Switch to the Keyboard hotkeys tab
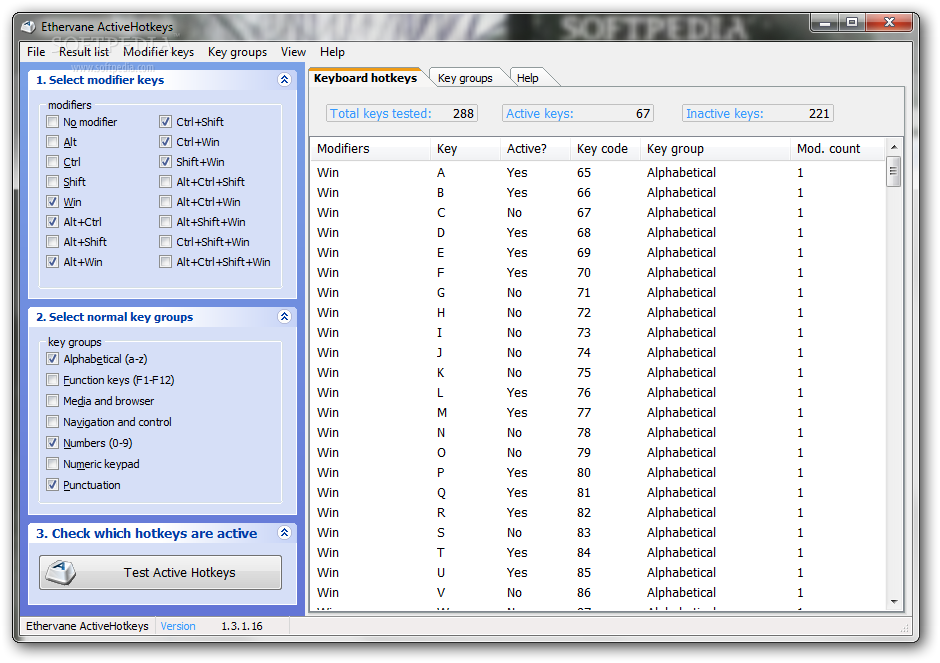The image size is (940, 663). (x=365, y=78)
